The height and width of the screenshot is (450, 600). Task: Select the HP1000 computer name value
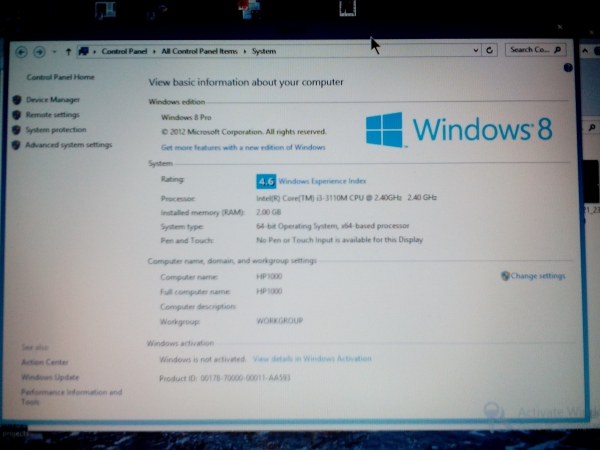269,276
